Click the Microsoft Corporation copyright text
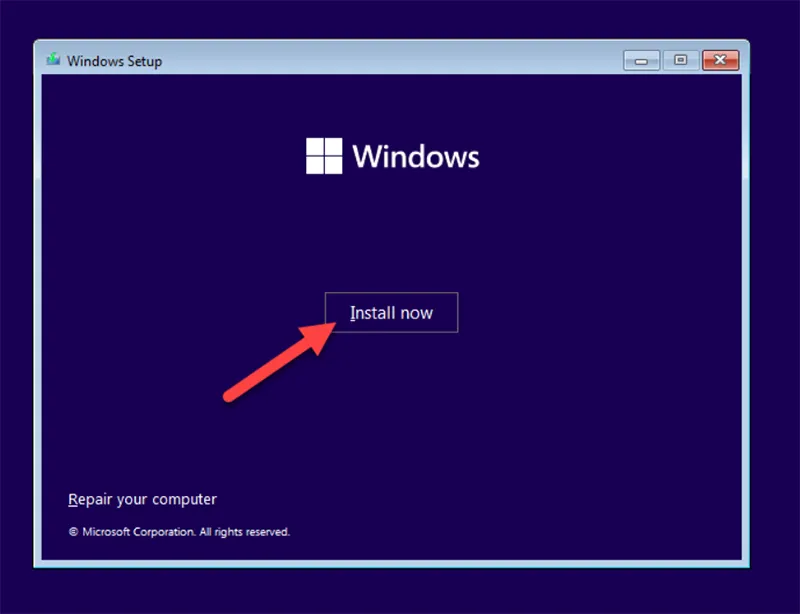Viewport: 800px width, 614px height. point(138,532)
